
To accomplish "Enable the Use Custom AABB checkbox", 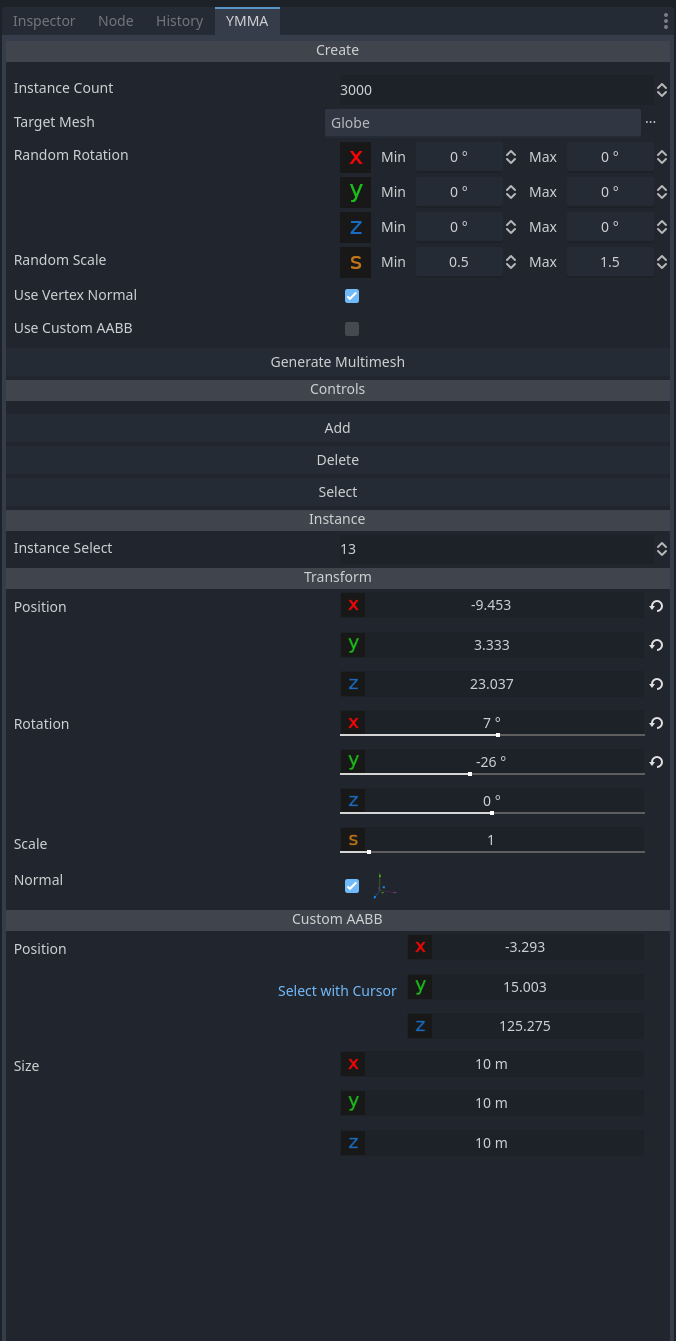I will [351, 328].
